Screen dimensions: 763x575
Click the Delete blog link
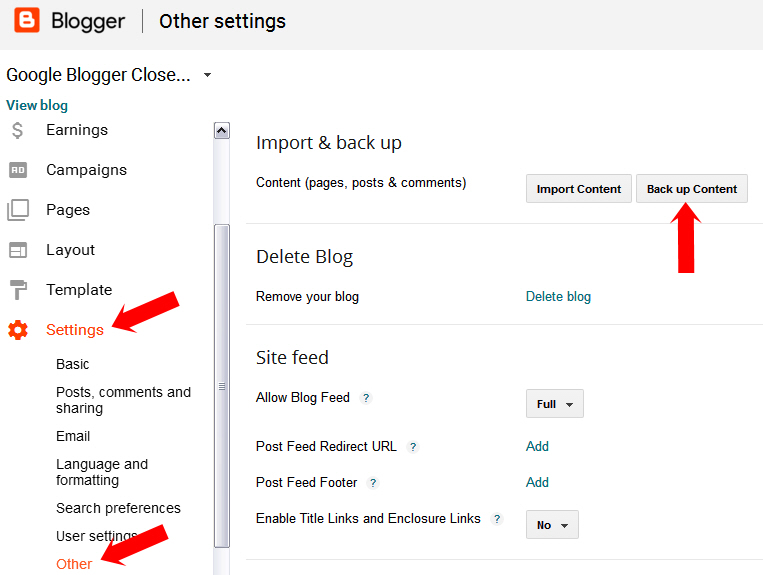[558, 297]
